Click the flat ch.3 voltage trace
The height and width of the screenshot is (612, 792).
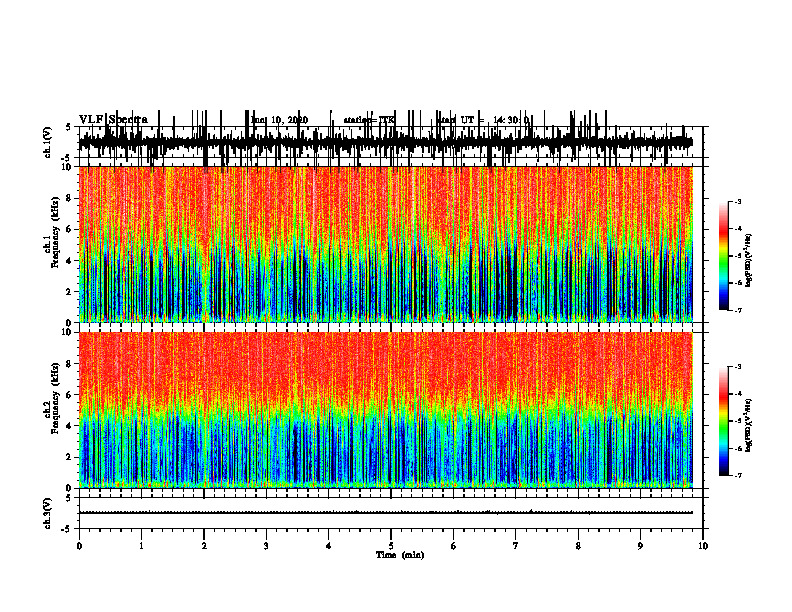click(x=385, y=513)
